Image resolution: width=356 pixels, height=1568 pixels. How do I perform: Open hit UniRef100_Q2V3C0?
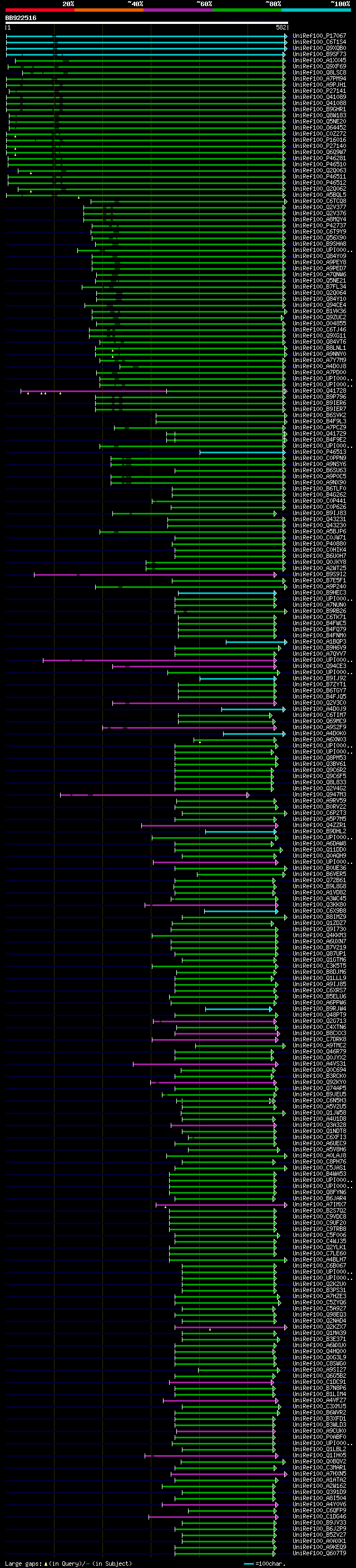point(319,703)
